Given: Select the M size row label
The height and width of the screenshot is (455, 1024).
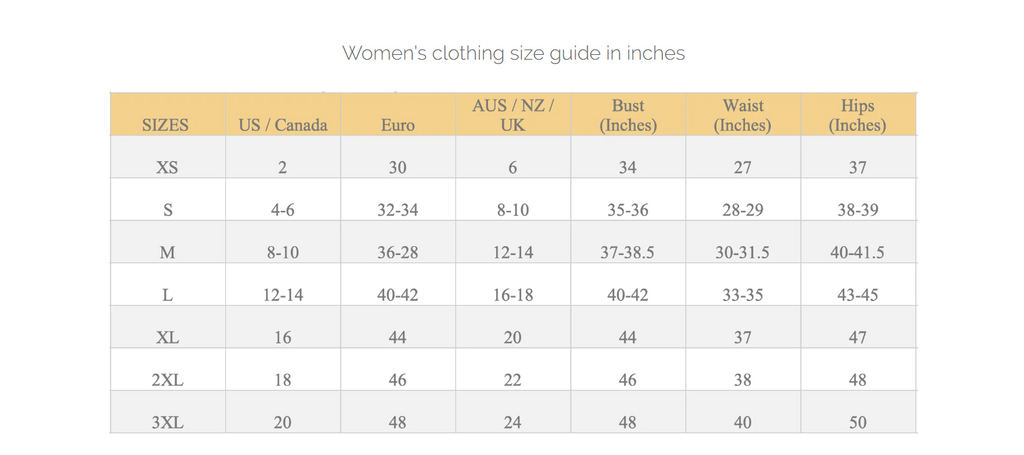Looking at the screenshot, I should point(167,253).
